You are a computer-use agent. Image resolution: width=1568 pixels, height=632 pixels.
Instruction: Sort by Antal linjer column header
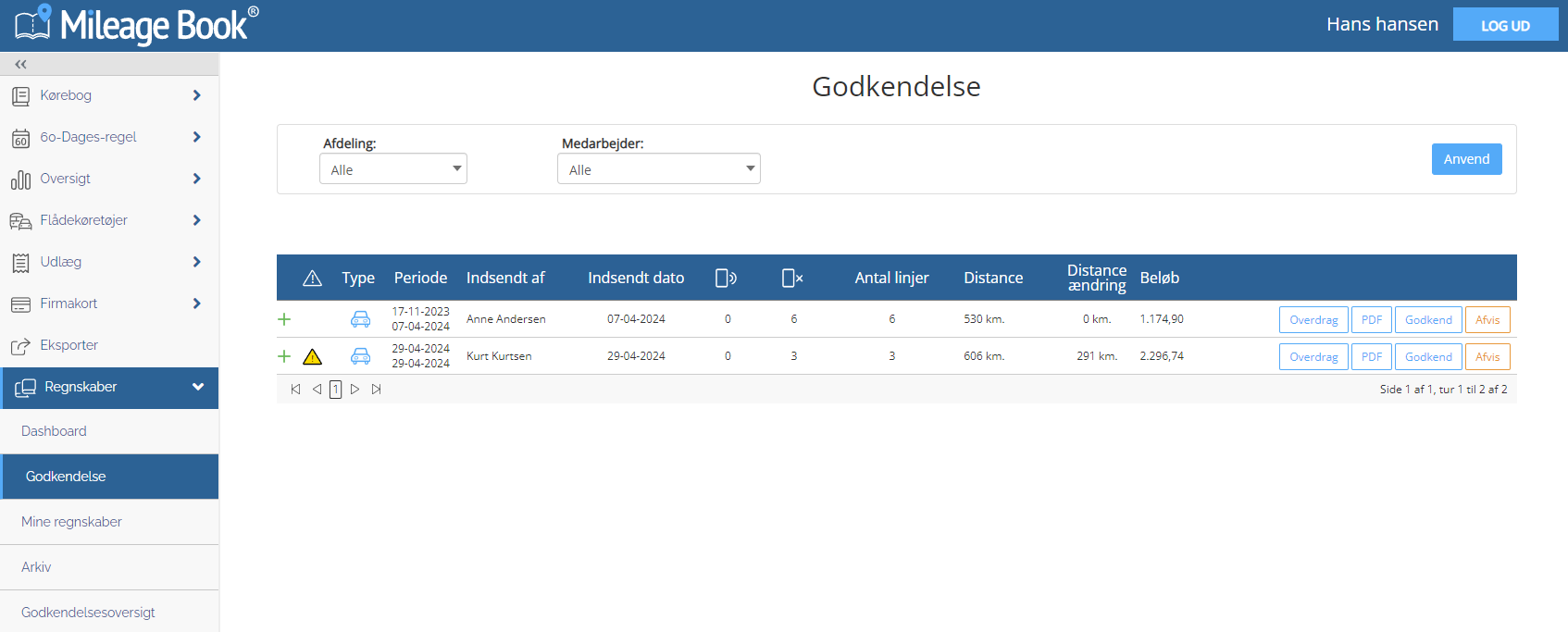[891, 278]
